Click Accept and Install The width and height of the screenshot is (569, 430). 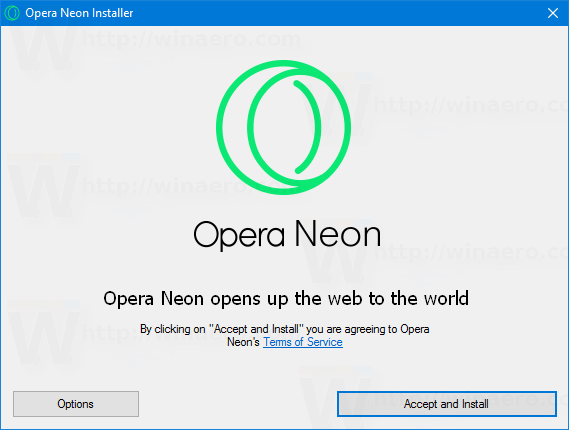[447, 404]
